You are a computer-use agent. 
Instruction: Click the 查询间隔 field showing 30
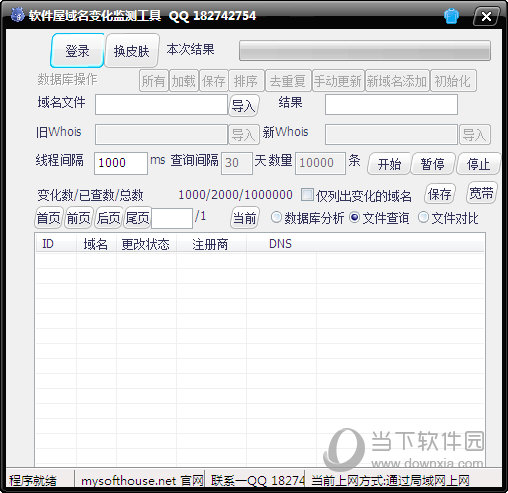click(x=237, y=163)
